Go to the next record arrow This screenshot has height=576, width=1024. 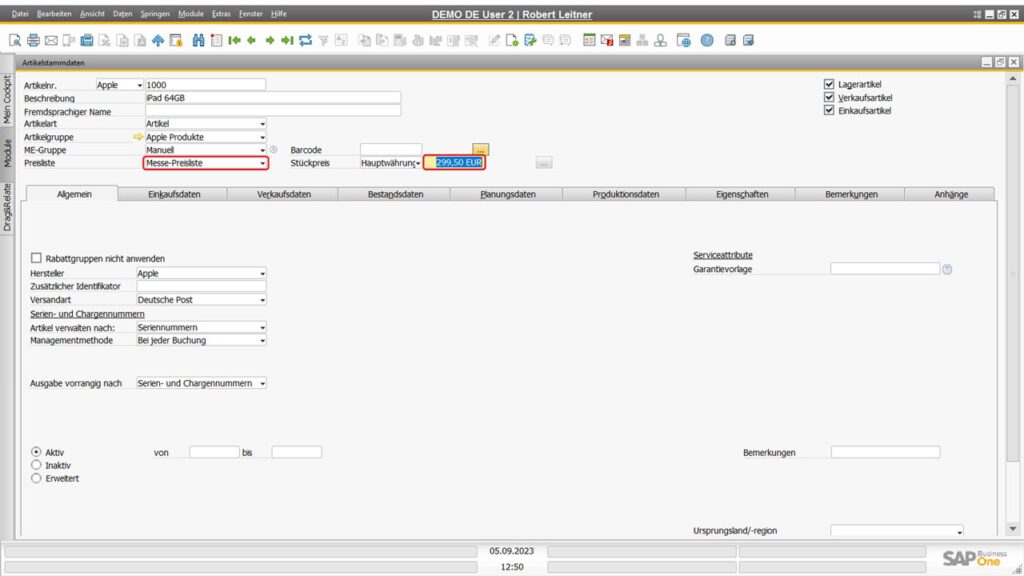270,40
